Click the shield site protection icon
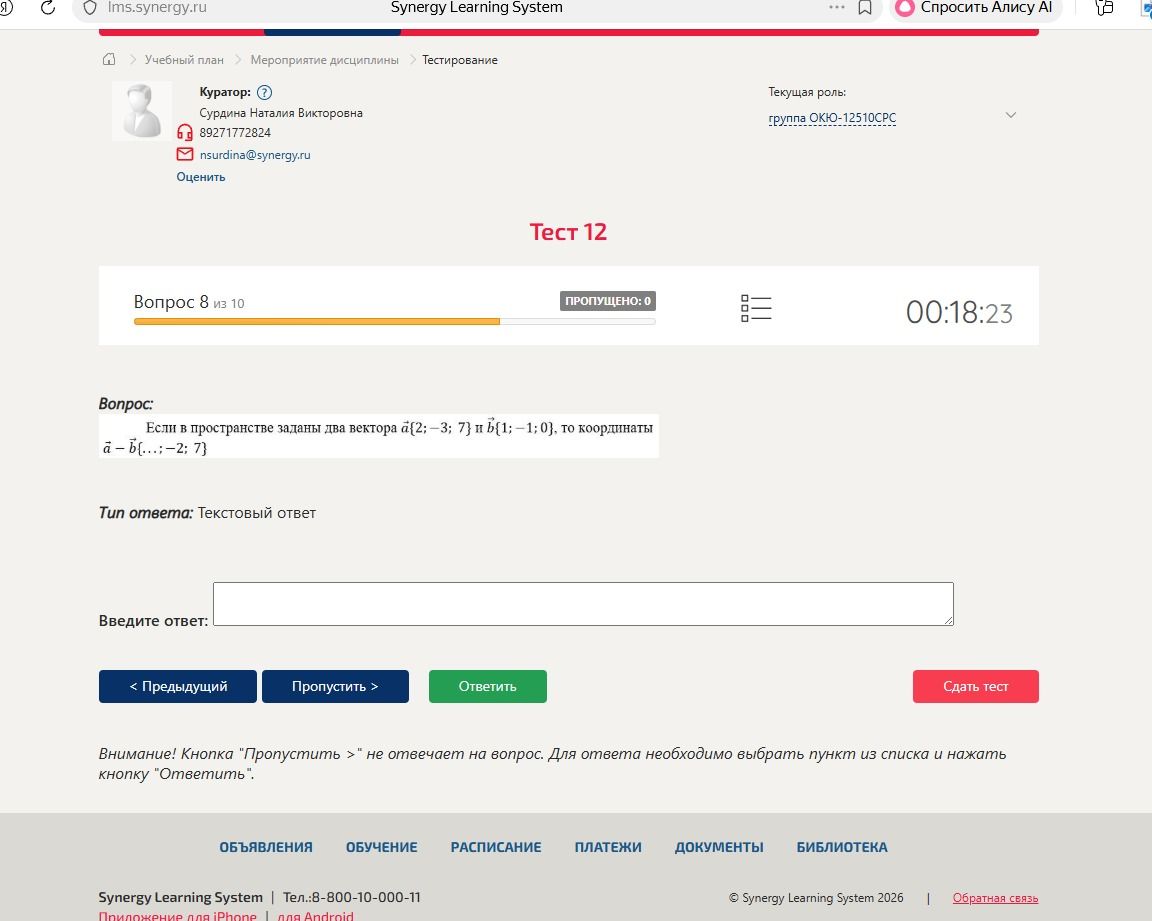The height and width of the screenshot is (921, 1152). (90, 8)
